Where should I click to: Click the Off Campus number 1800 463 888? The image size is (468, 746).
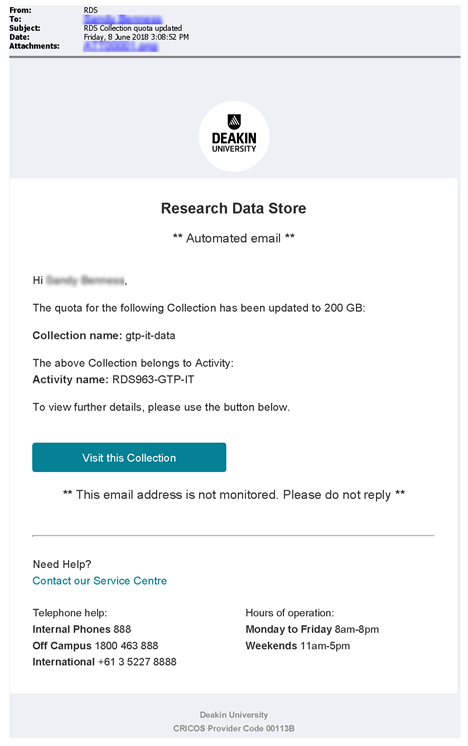pyautogui.click(x=126, y=646)
